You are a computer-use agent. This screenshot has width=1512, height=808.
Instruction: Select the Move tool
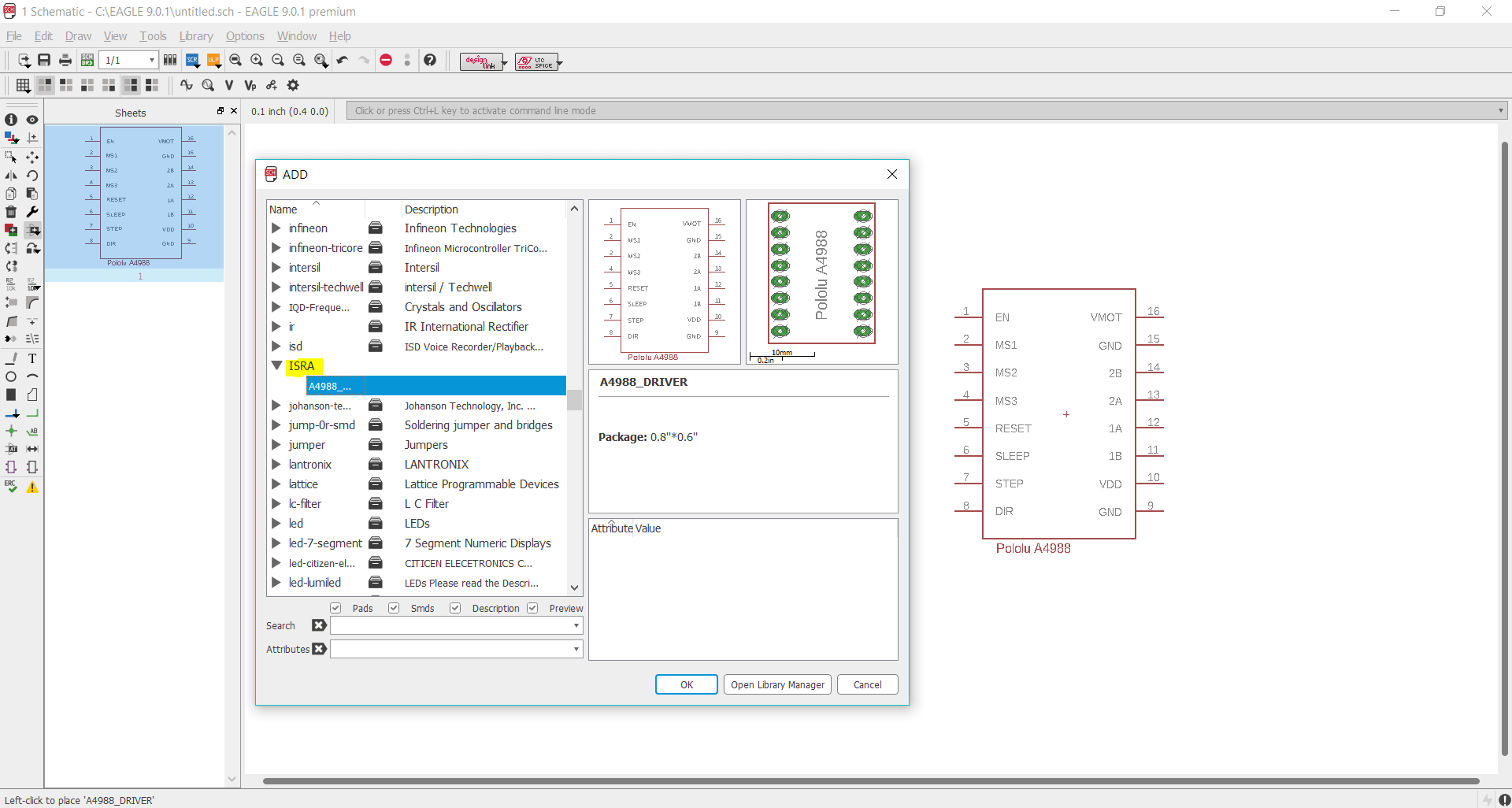(32, 157)
